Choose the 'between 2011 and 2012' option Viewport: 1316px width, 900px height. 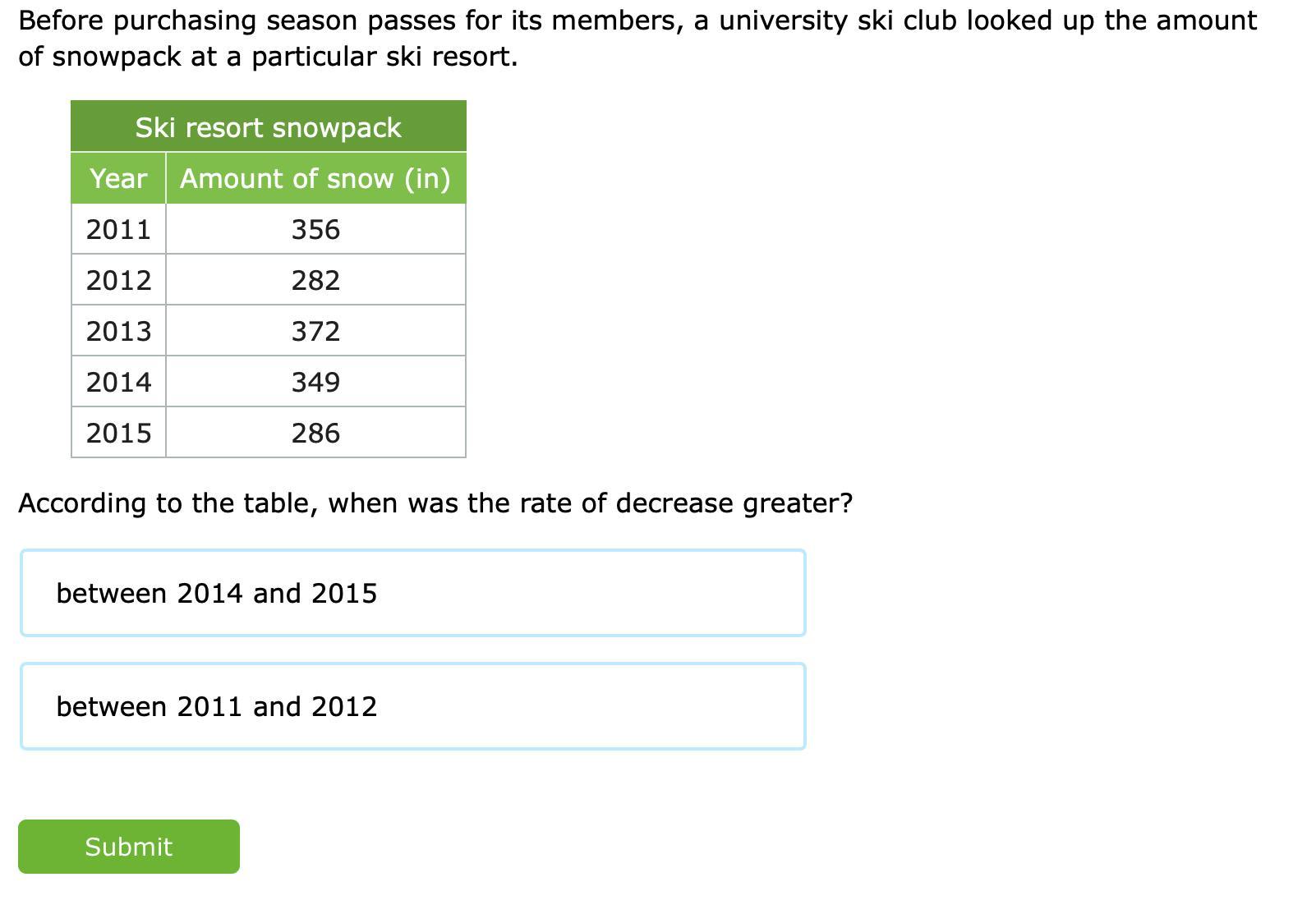(412, 706)
